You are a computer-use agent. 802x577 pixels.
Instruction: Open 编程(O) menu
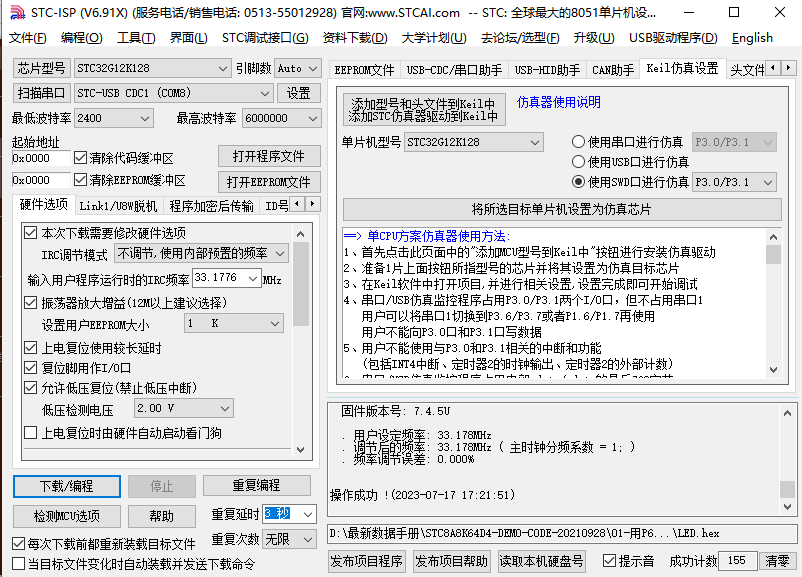(x=81, y=38)
